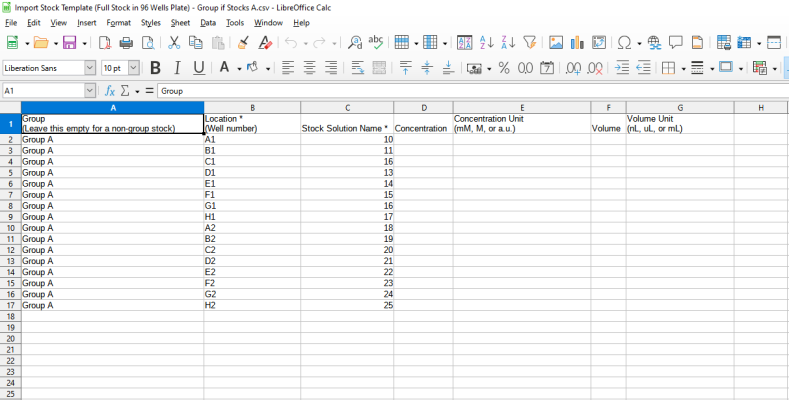
Task: Open the Function Wizard fx icon
Action: (110, 90)
